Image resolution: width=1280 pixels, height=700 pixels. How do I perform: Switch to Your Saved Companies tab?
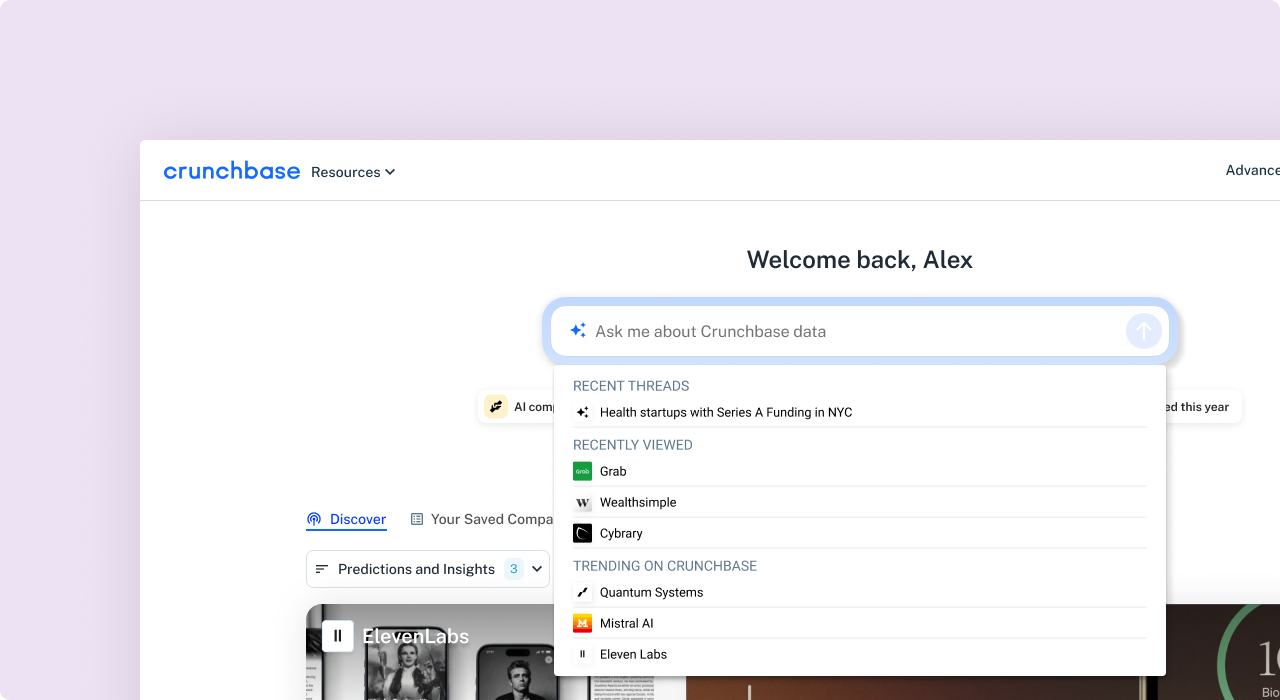(482, 519)
